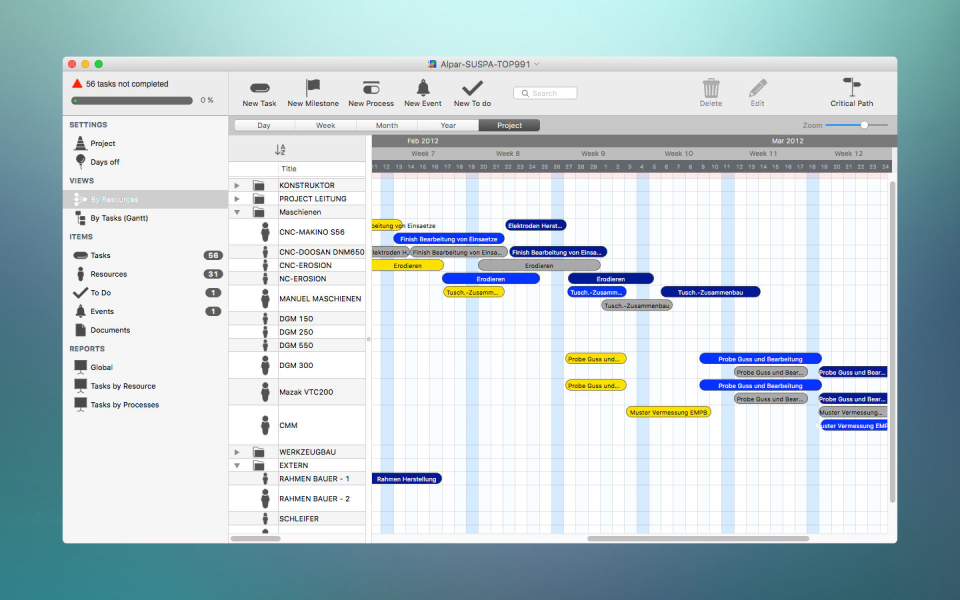Select the CNC-DOOSAN DNM650 row
Screen dimensions: 960x600
pos(298,252)
